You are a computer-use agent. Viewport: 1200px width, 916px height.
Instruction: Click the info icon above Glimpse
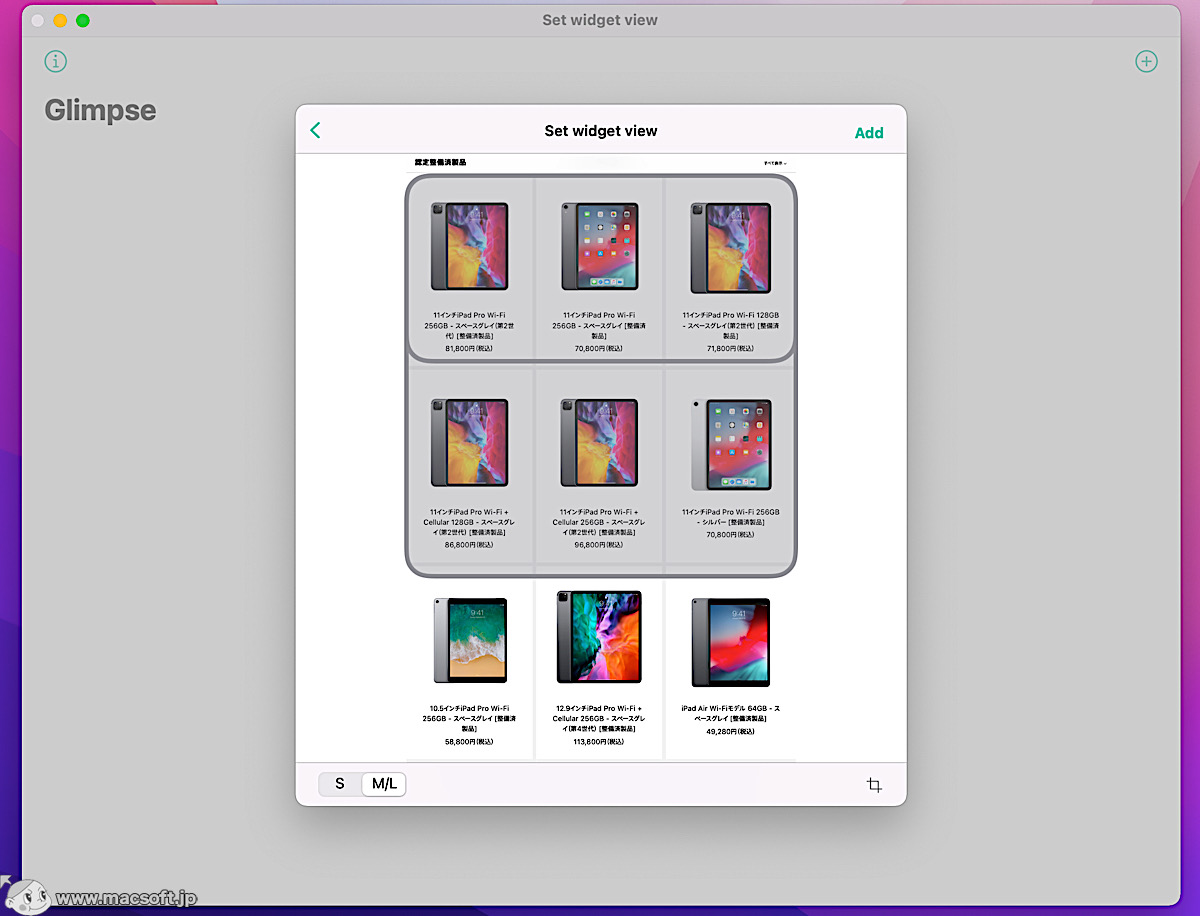point(56,61)
